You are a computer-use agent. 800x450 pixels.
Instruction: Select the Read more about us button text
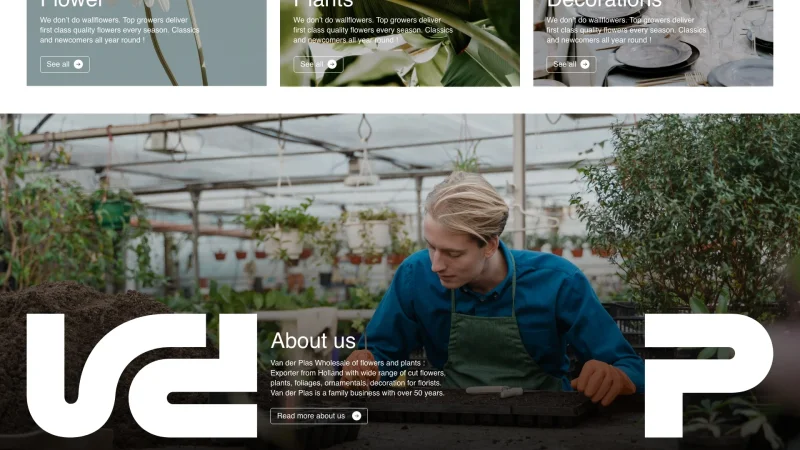click(x=311, y=416)
